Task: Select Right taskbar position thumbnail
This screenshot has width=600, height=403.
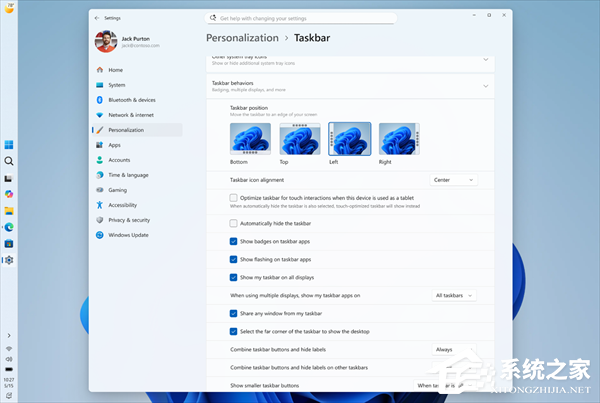Action: pyautogui.click(x=399, y=139)
